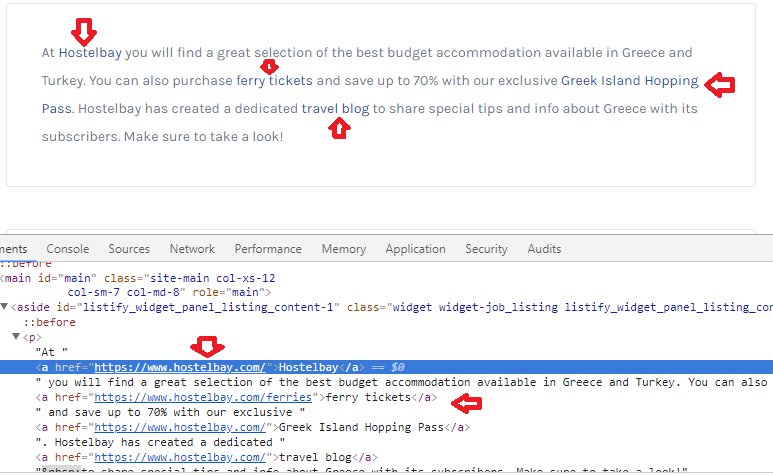Select the travel blog anchor node
The width and height of the screenshot is (773, 475).
click(207, 457)
